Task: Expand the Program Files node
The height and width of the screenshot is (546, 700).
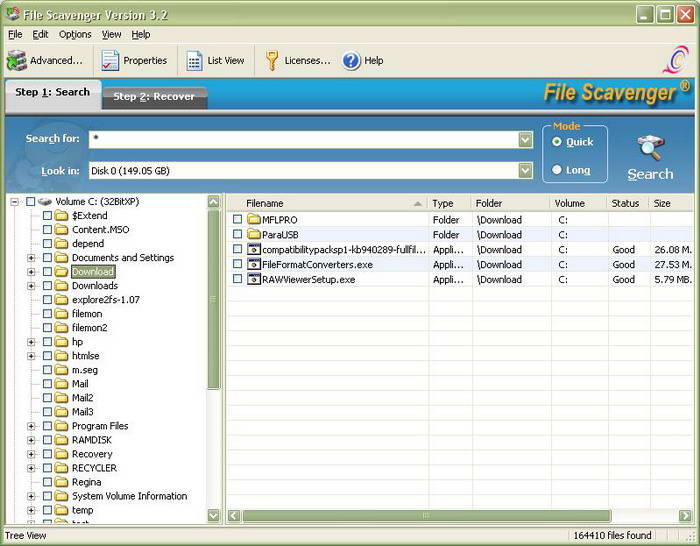Action: coord(31,426)
